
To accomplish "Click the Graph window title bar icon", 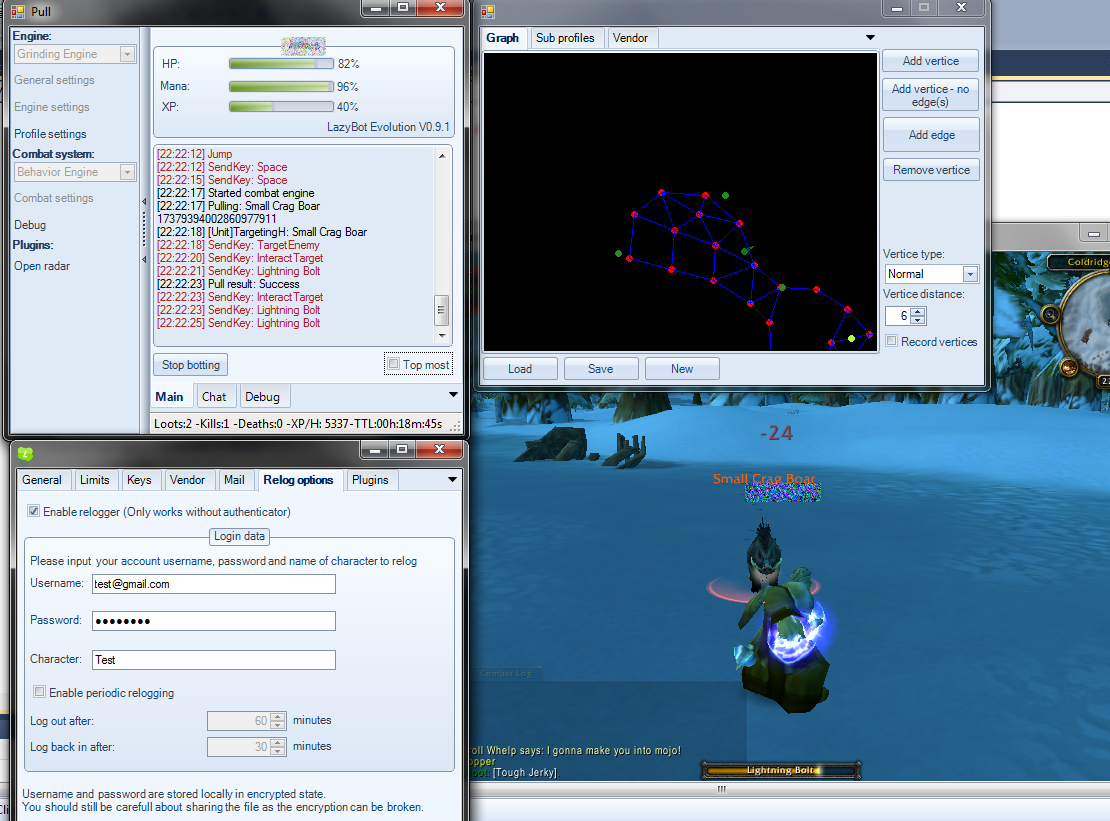I will [x=488, y=11].
